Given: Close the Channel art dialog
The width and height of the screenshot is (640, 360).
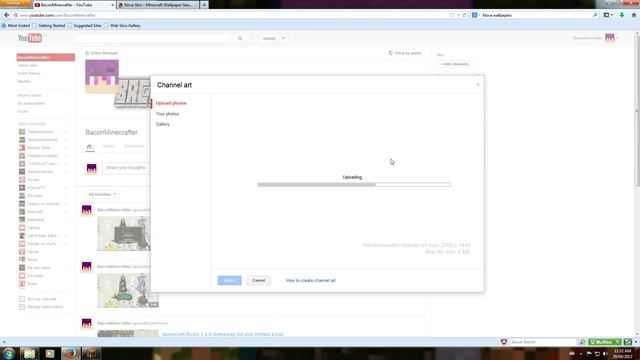Looking at the screenshot, I should coord(478,84).
